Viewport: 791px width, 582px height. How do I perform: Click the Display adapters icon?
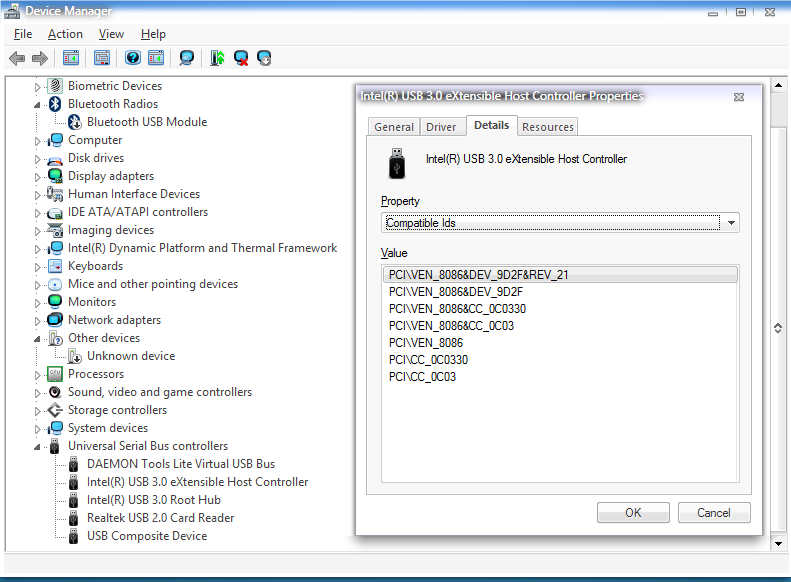[x=55, y=176]
